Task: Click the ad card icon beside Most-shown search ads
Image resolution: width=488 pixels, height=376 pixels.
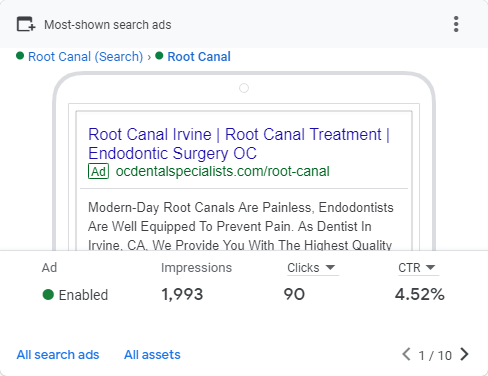Action: tap(26, 24)
